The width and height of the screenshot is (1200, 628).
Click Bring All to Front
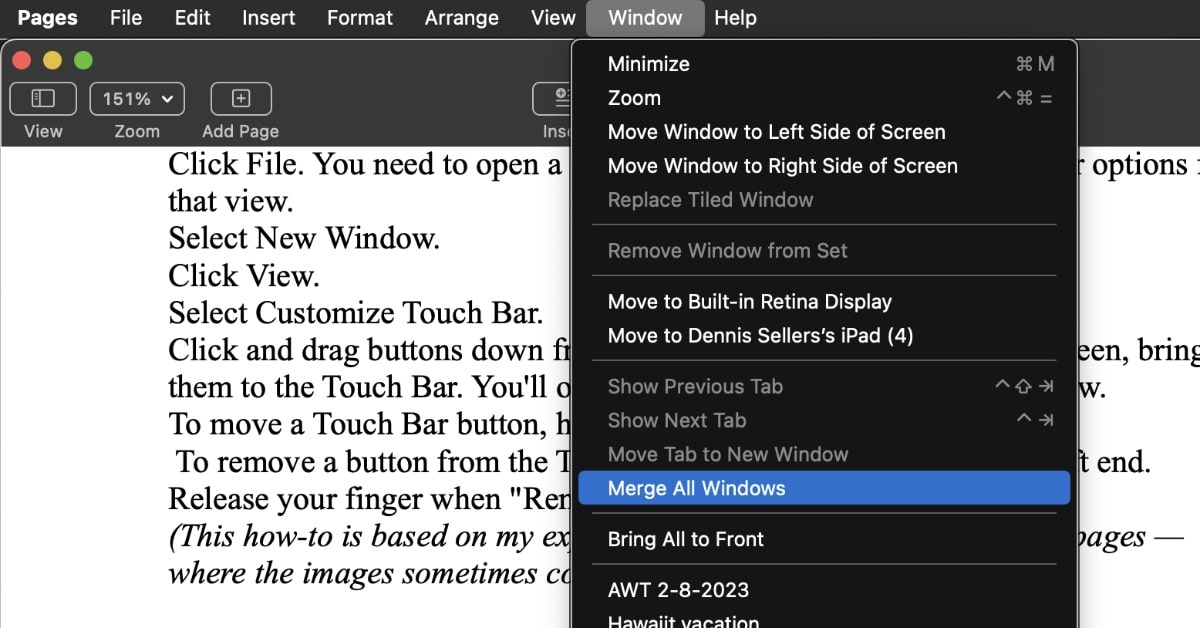point(685,539)
